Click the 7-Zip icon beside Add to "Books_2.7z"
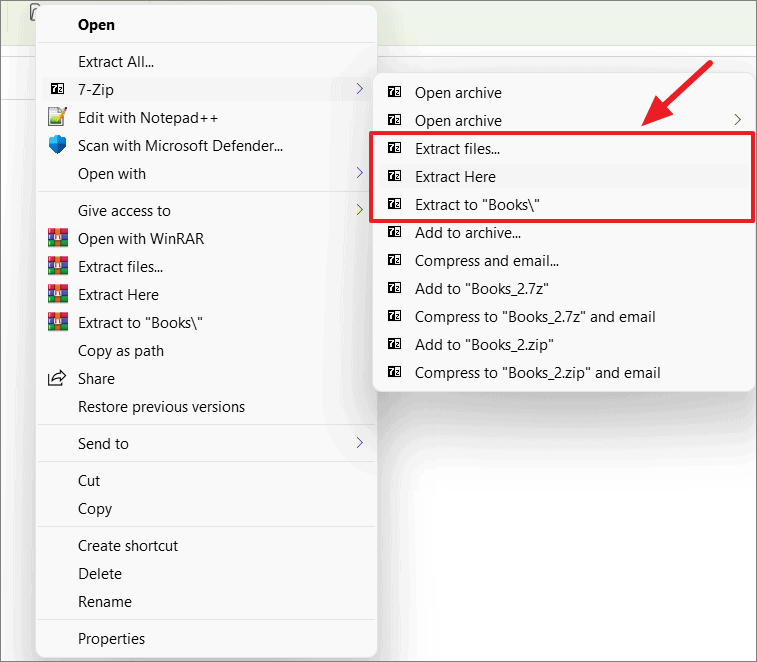 [x=394, y=288]
